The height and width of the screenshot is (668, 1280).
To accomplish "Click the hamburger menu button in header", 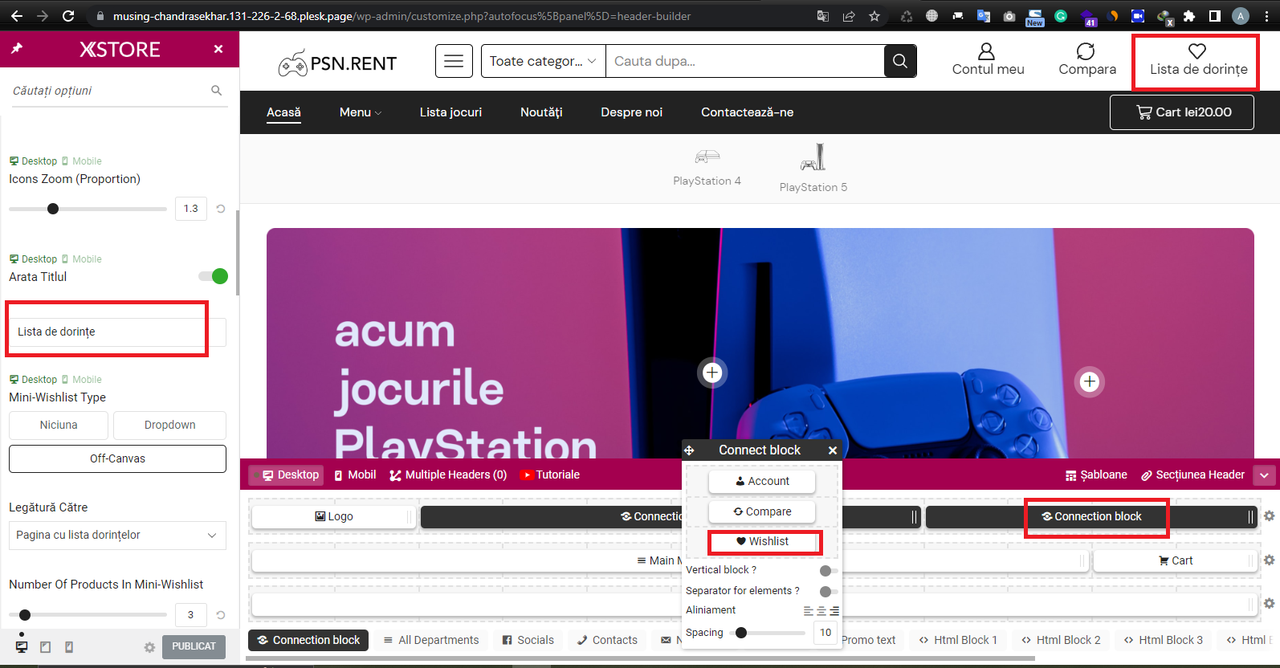I will [x=454, y=61].
